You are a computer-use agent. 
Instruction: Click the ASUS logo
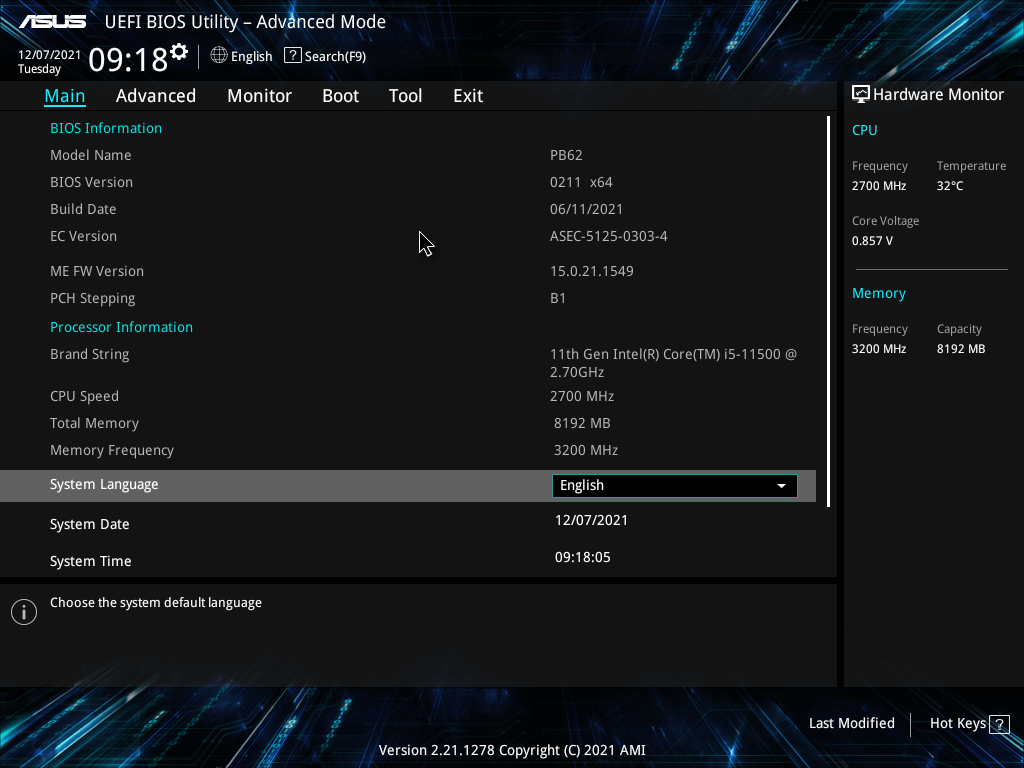click(53, 22)
